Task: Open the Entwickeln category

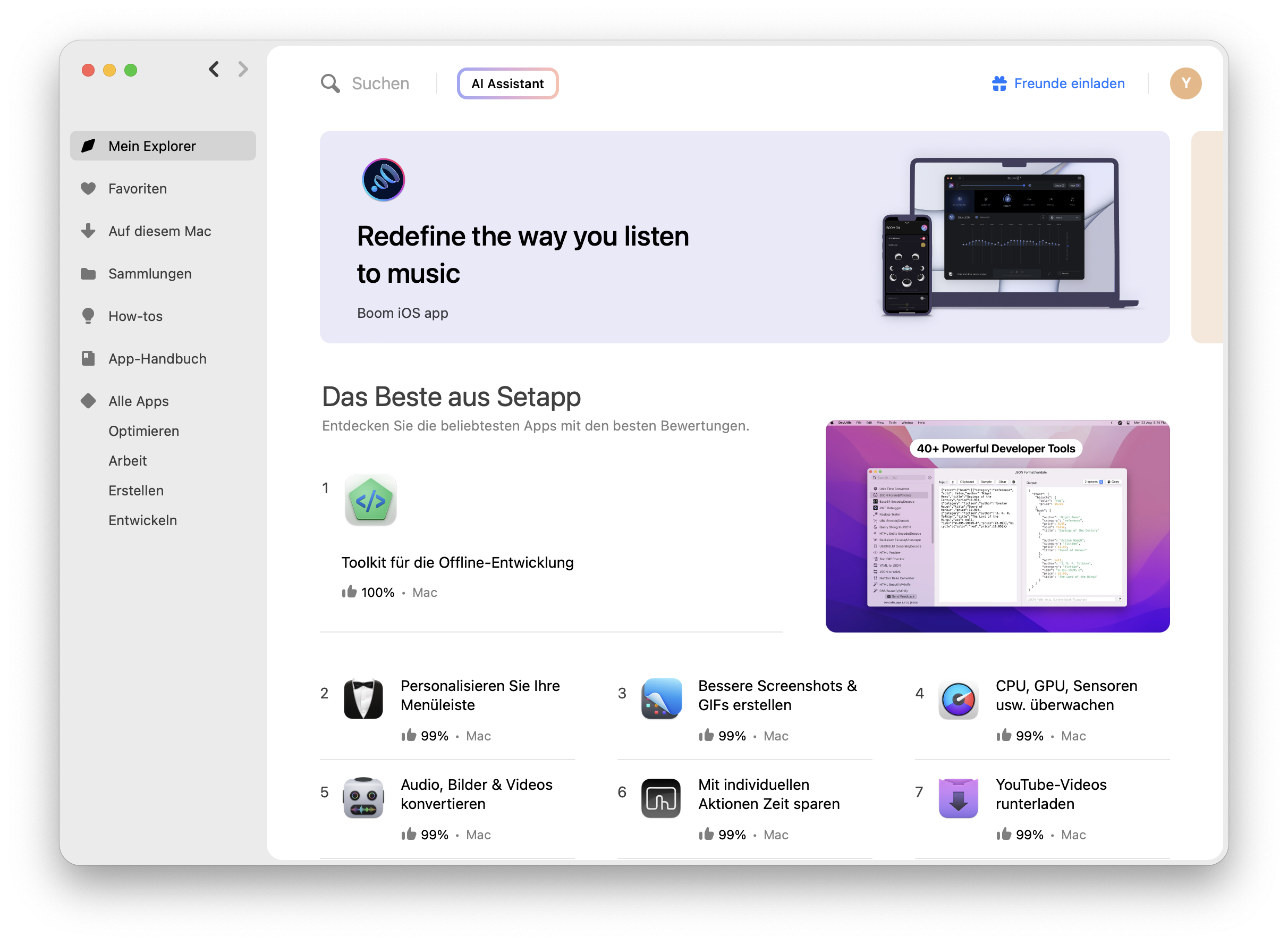Action: click(142, 520)
